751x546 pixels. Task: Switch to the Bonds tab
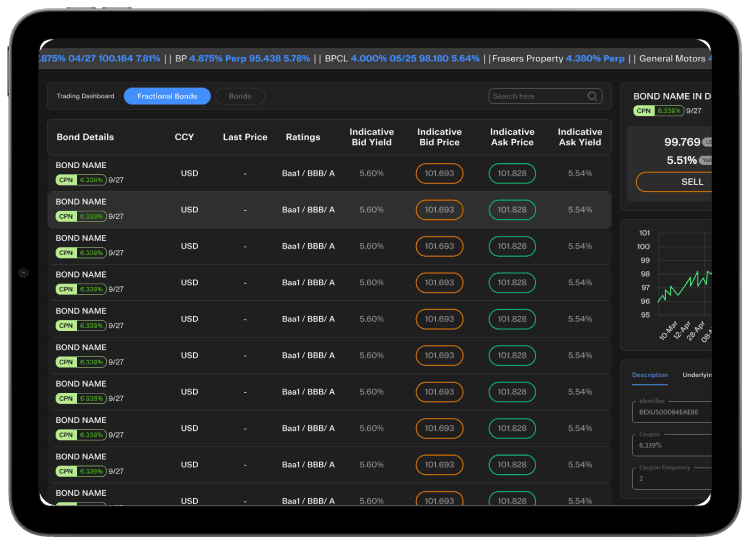[x=240, y=96]
